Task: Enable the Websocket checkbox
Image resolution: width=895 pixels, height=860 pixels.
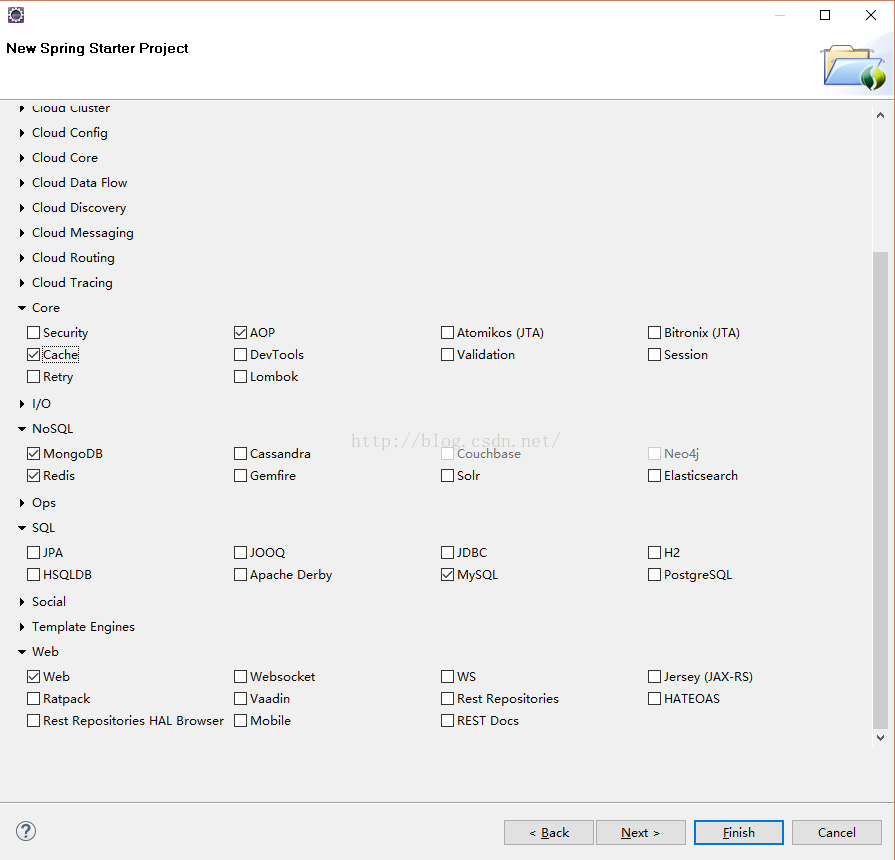Action: pyautogui.click(x=240, y=676)
